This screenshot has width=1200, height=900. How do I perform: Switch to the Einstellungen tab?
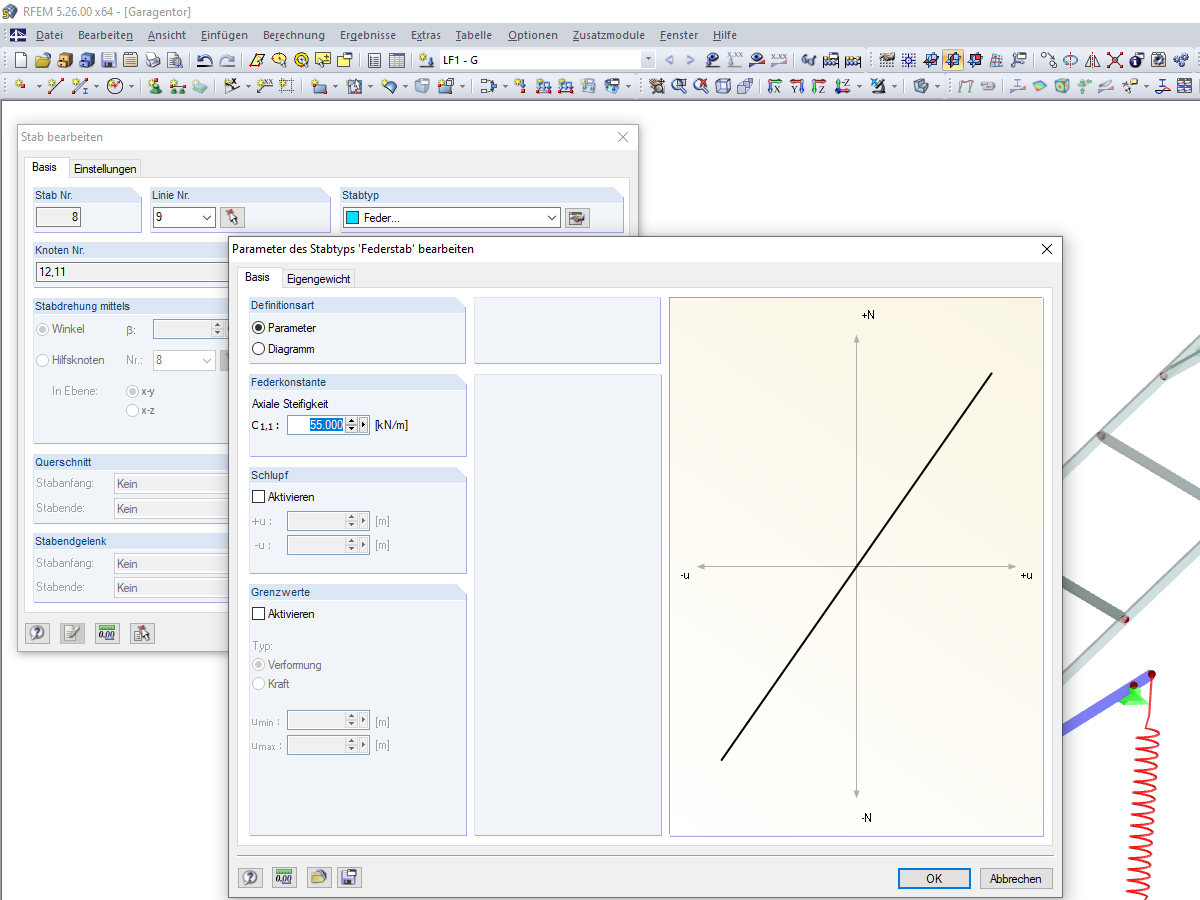(x=105, y=169)
